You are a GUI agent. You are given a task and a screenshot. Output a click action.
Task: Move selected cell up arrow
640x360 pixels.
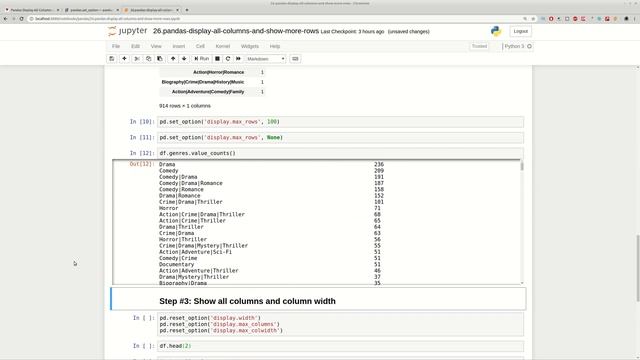click(x=173, y=59)
